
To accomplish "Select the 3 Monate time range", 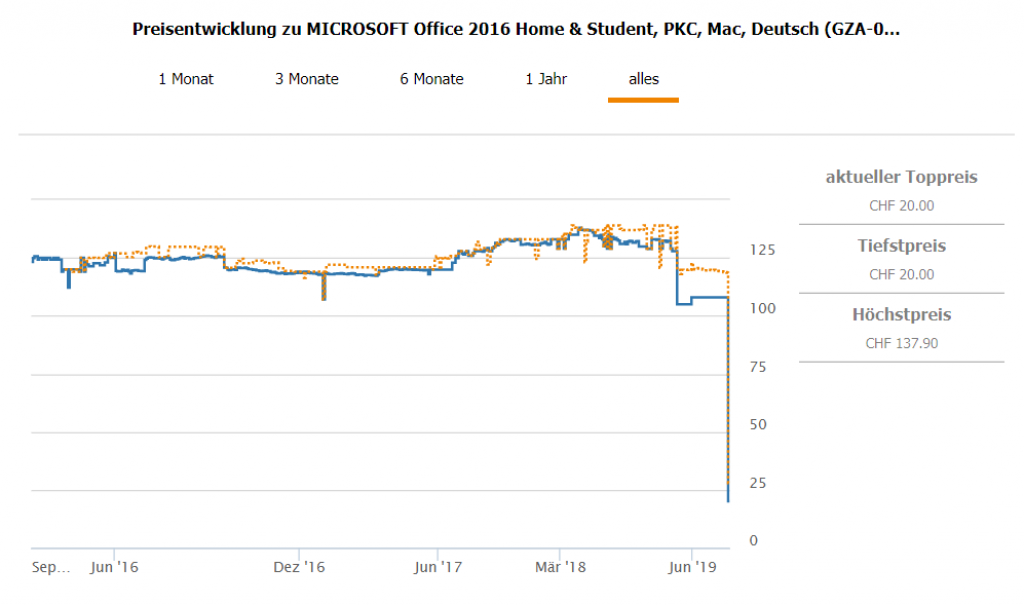I will point(307,79).
